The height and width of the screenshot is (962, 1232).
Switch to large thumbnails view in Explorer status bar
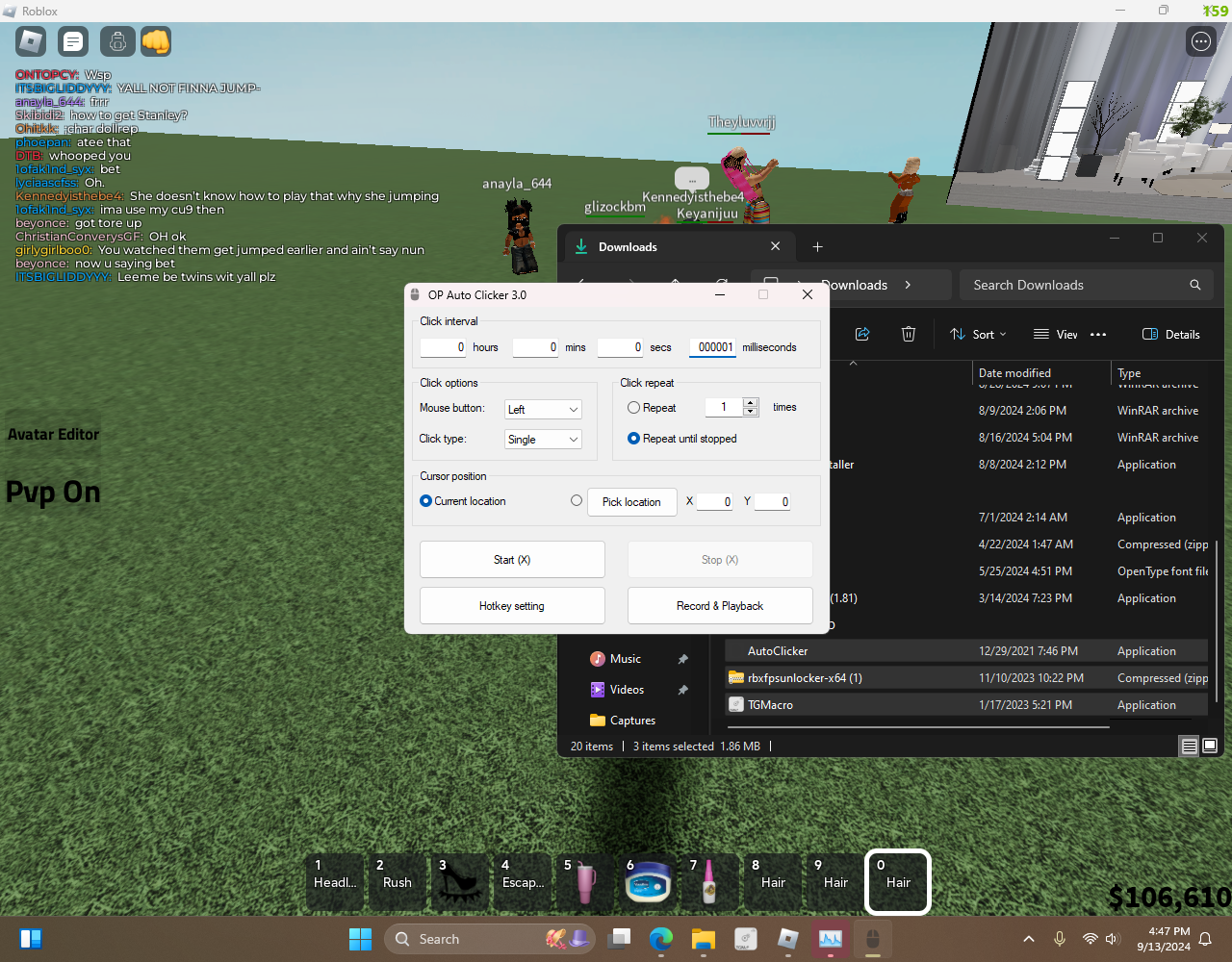tap(1210, 746)
